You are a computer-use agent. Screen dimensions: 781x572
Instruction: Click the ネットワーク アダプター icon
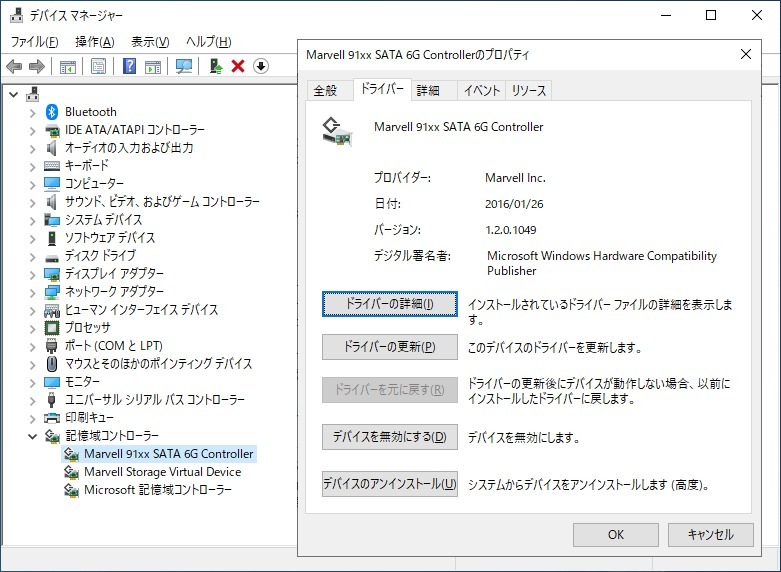(x=52, y=292)
